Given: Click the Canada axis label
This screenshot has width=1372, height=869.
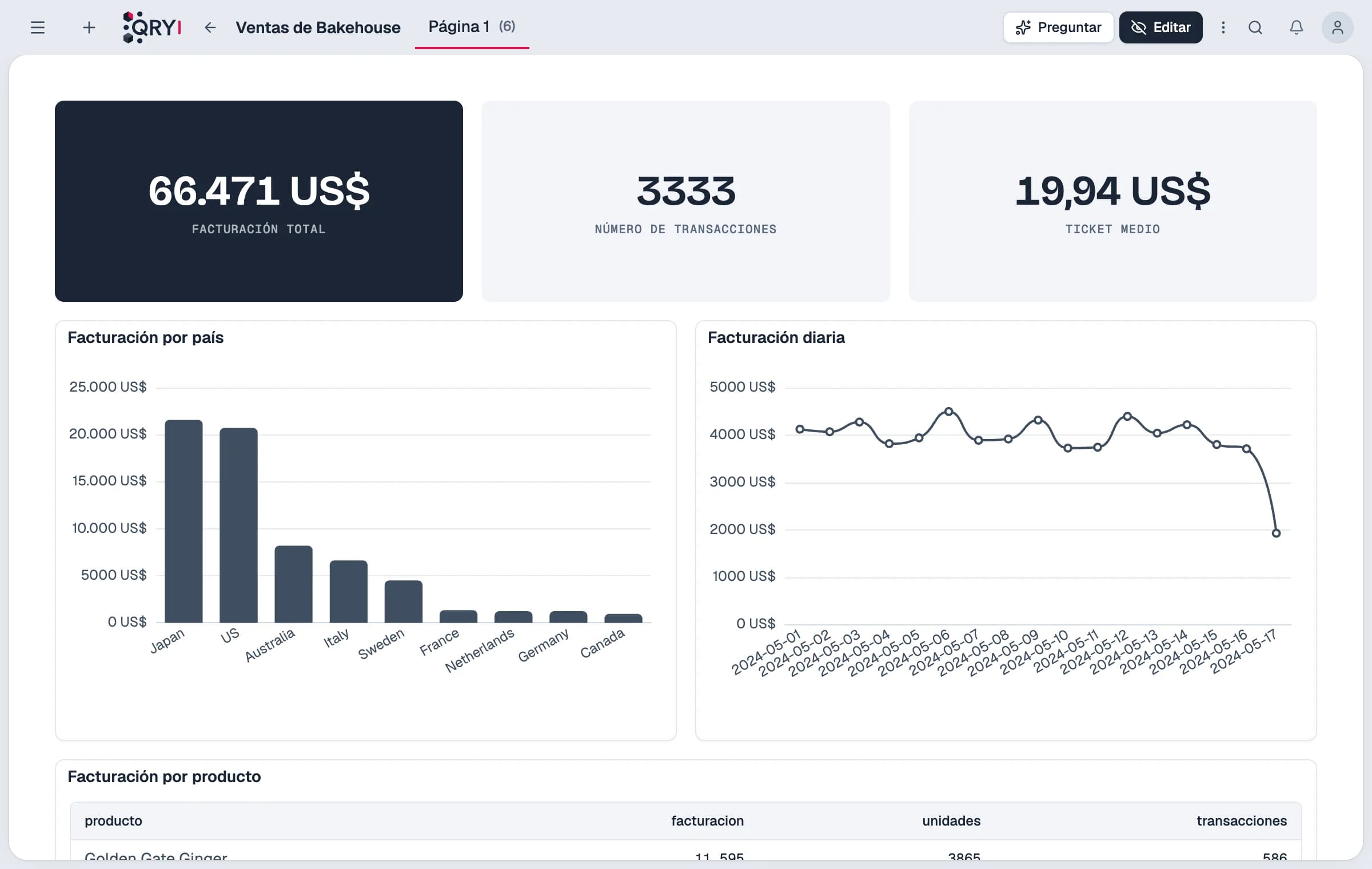Looking at the screenshot, I should [602, 643].
